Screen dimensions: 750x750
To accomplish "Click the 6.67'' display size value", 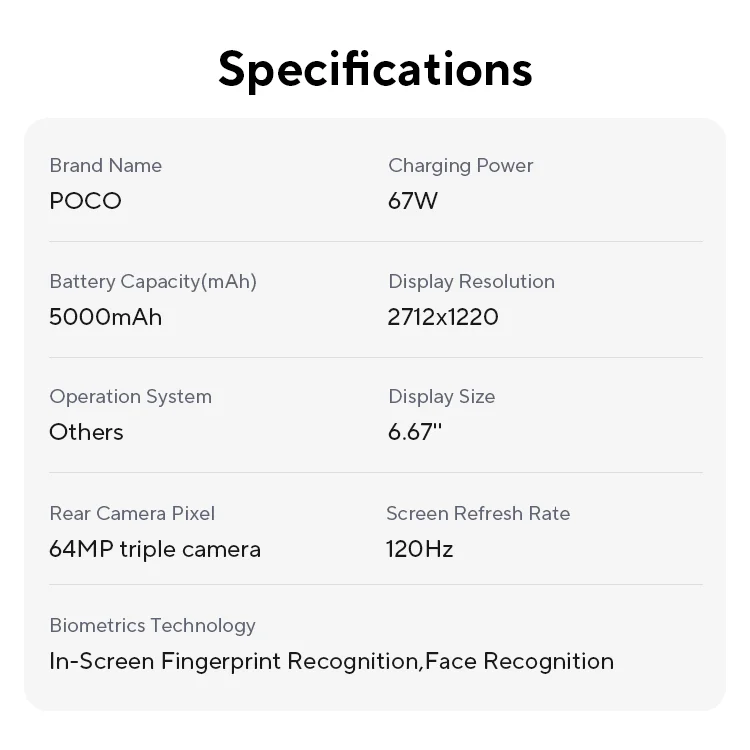I will [414, 432].
